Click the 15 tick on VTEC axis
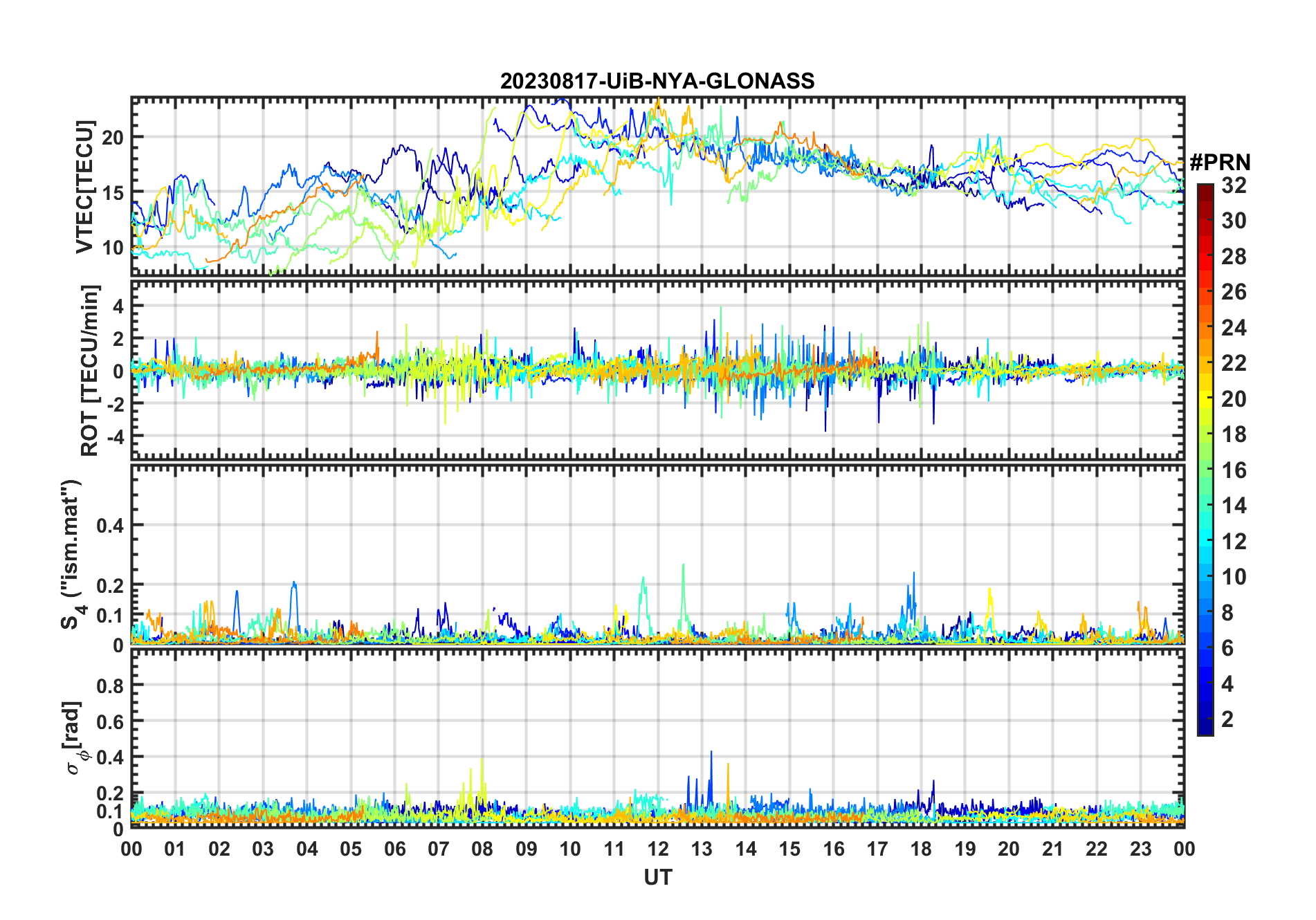 [113, 193]
